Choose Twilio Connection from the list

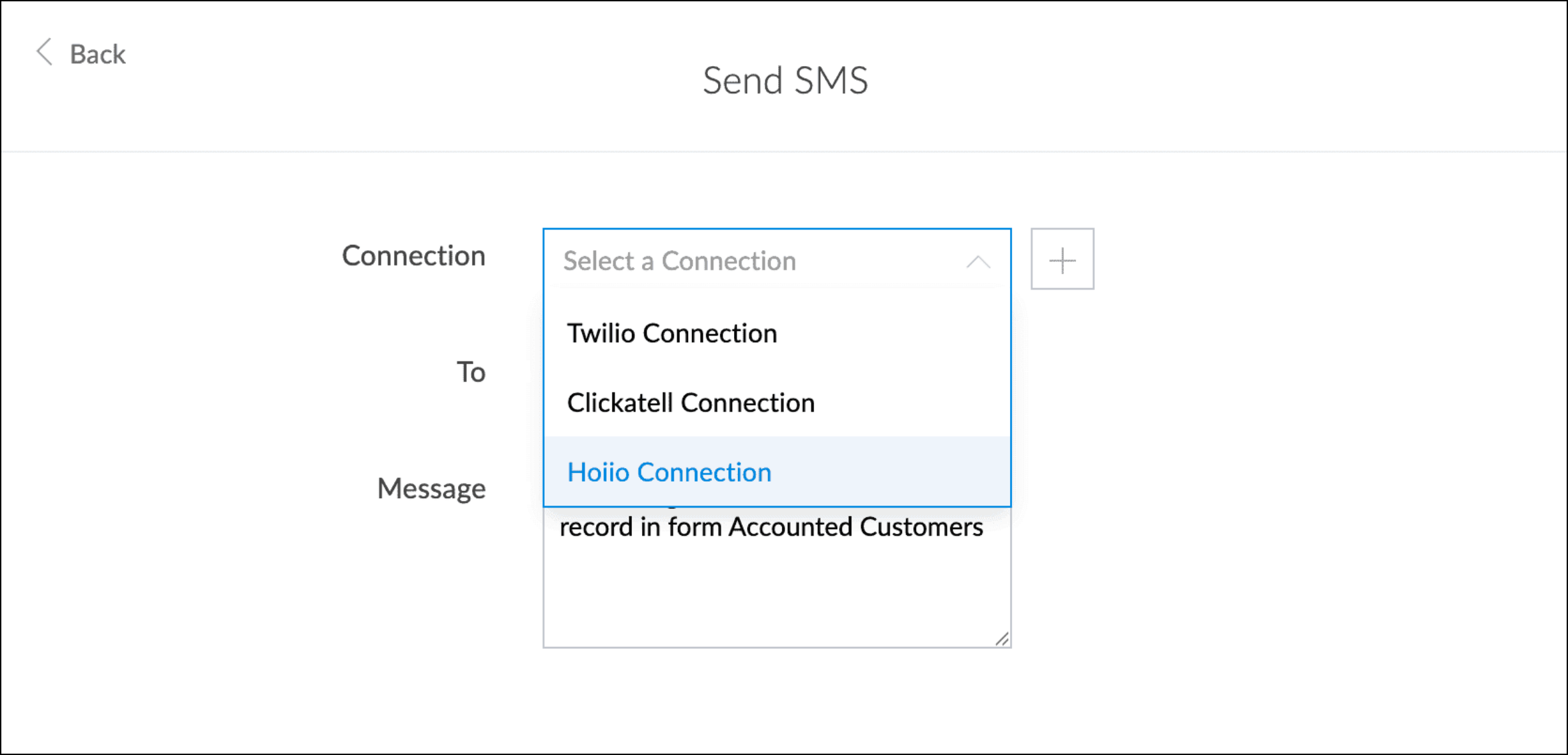click(777, 333)
